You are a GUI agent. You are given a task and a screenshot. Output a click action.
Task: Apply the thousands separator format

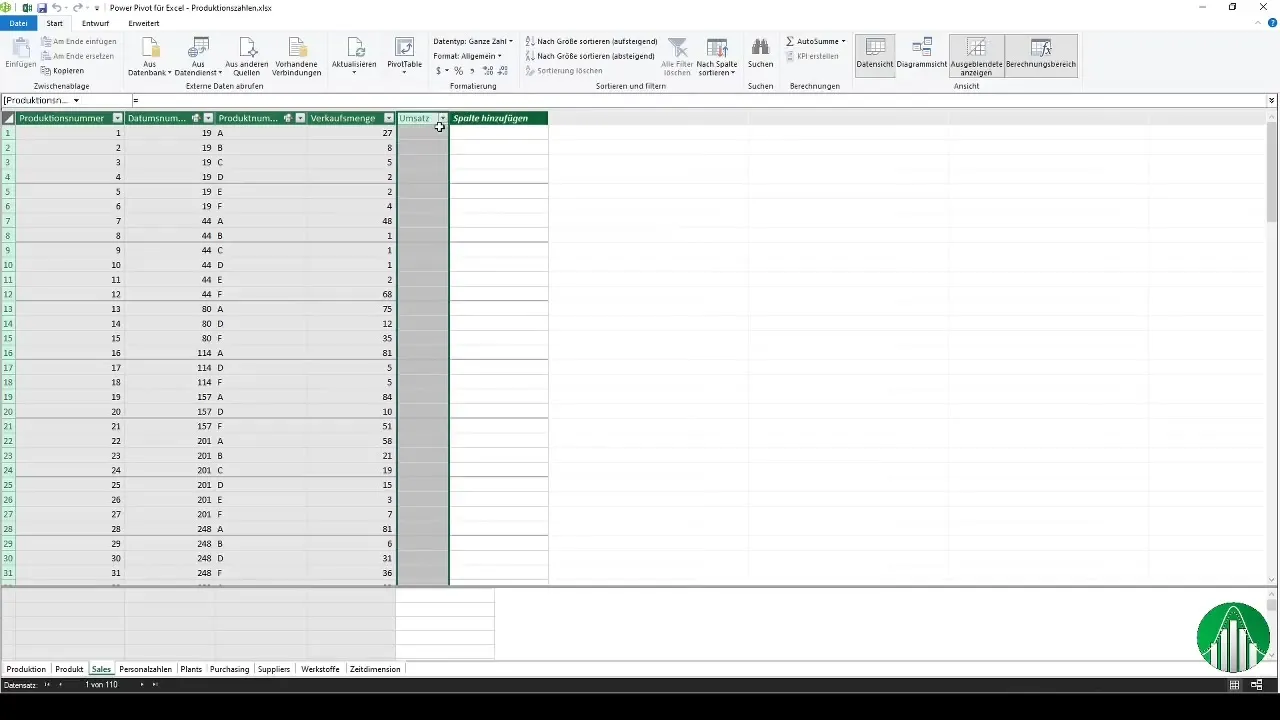pos(472,71)
